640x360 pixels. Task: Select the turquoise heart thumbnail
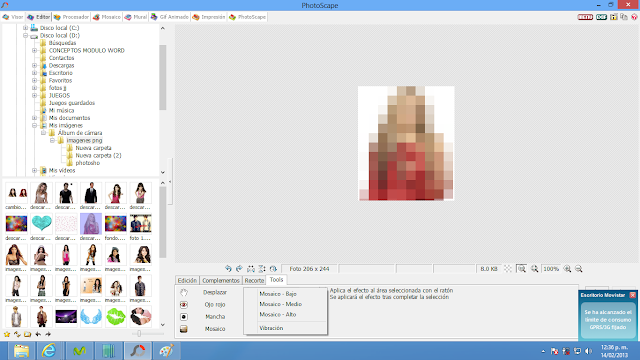tap(41, 223)
